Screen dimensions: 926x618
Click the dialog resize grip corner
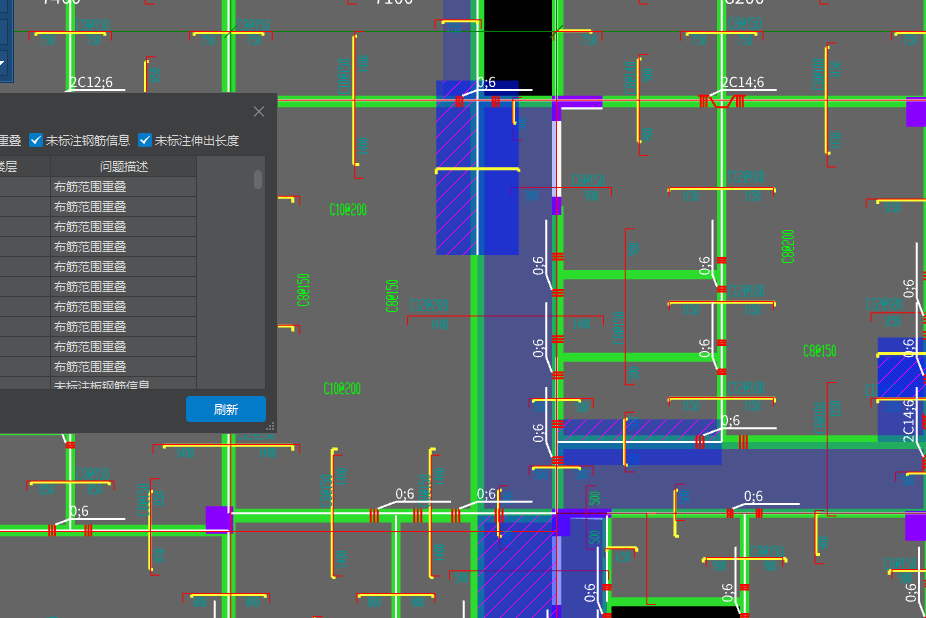coord(270,426)
